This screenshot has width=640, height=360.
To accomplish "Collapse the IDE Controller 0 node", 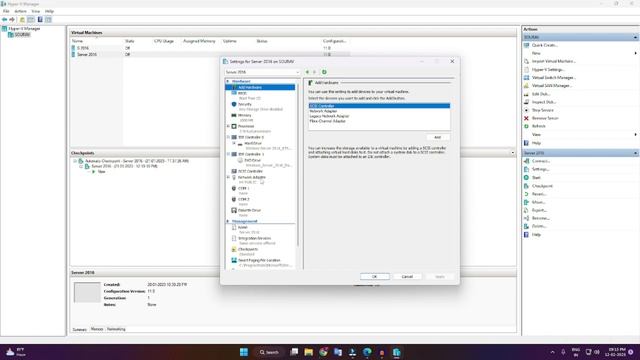I will pos(228,137).
